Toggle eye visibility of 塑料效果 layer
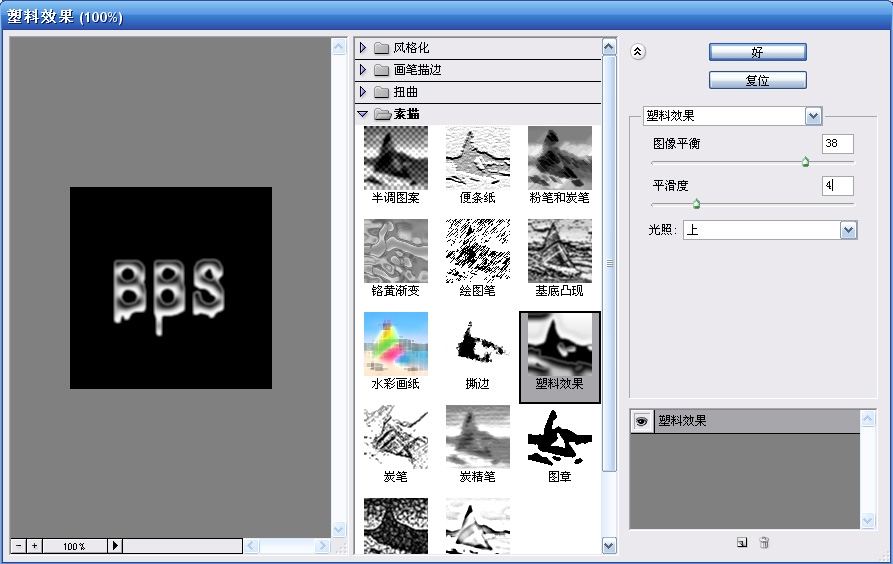 (641, 421)
